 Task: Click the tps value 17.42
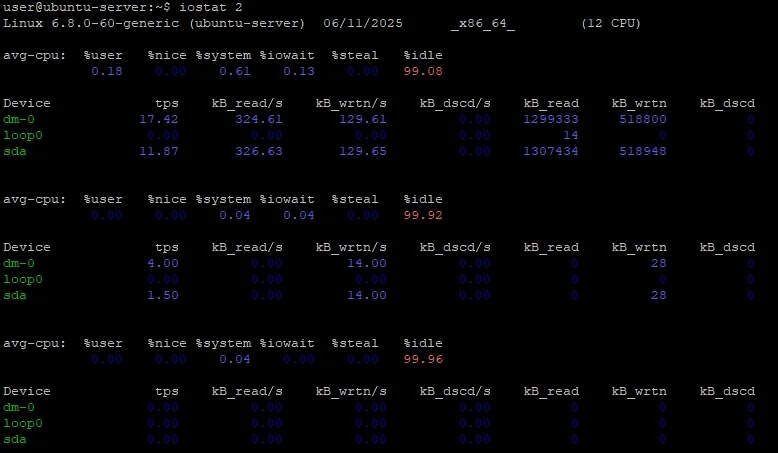coord(159,119)
